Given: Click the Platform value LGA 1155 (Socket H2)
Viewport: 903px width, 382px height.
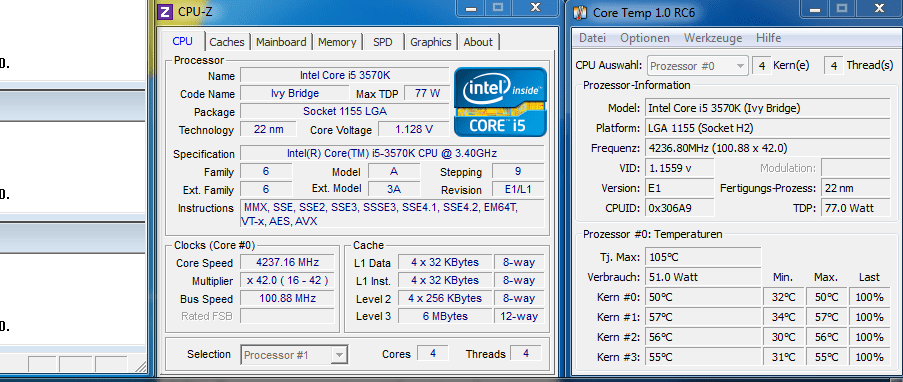Looking at the screenshot, I should 768,128.
